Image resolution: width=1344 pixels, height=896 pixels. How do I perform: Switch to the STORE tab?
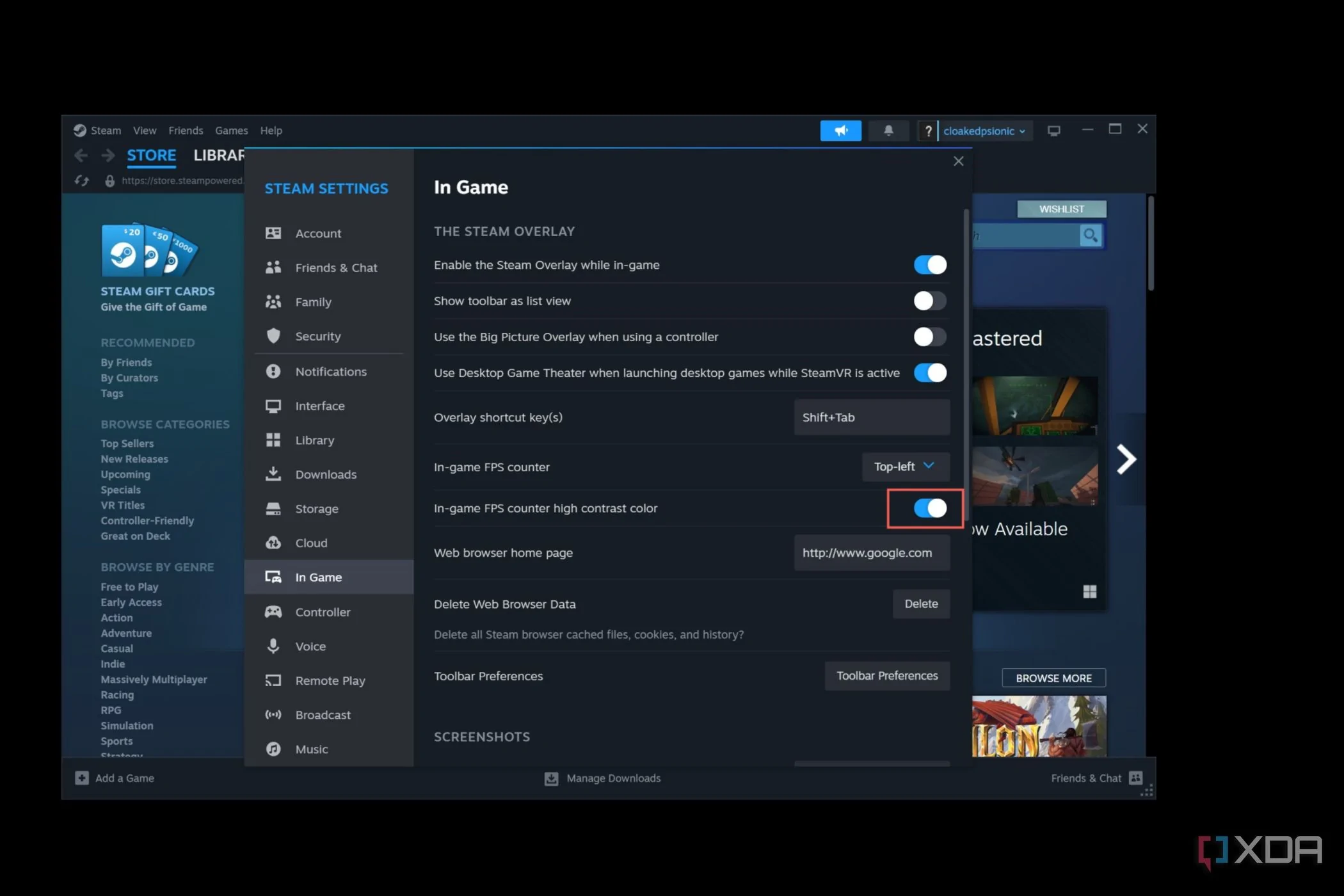[152, 156]
